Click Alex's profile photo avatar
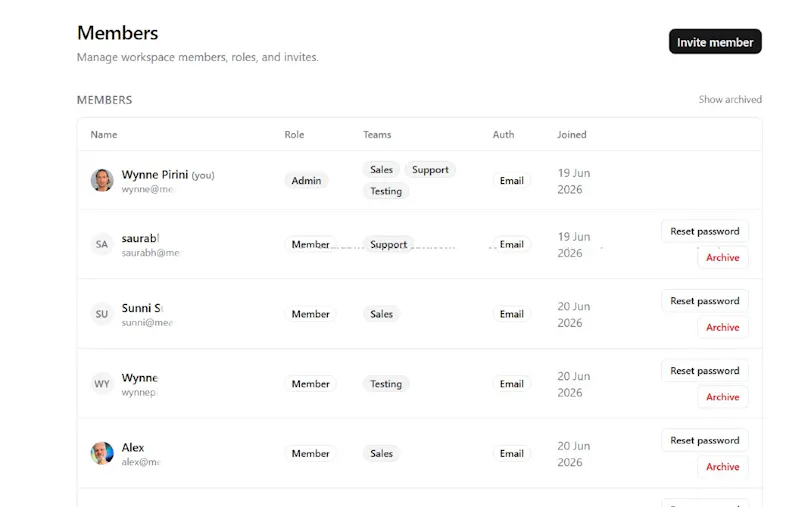This screenshot has height=507, width=800. pos(102,453)
